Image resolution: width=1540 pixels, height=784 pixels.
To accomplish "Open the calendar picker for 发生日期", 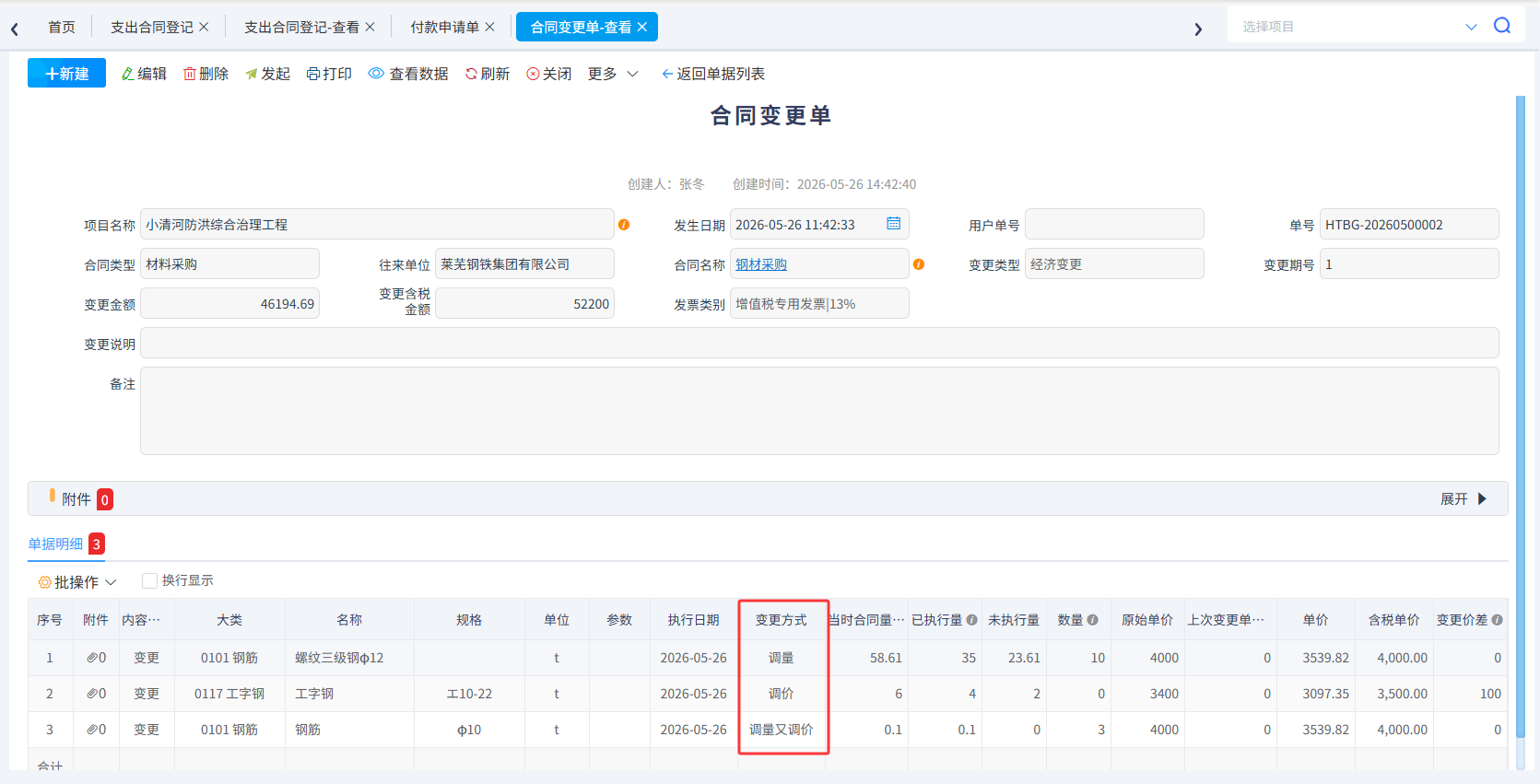I will (893, 224).
